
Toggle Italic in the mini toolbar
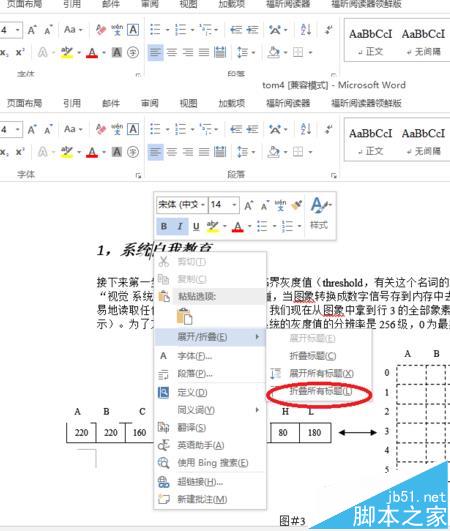point(180,226)
